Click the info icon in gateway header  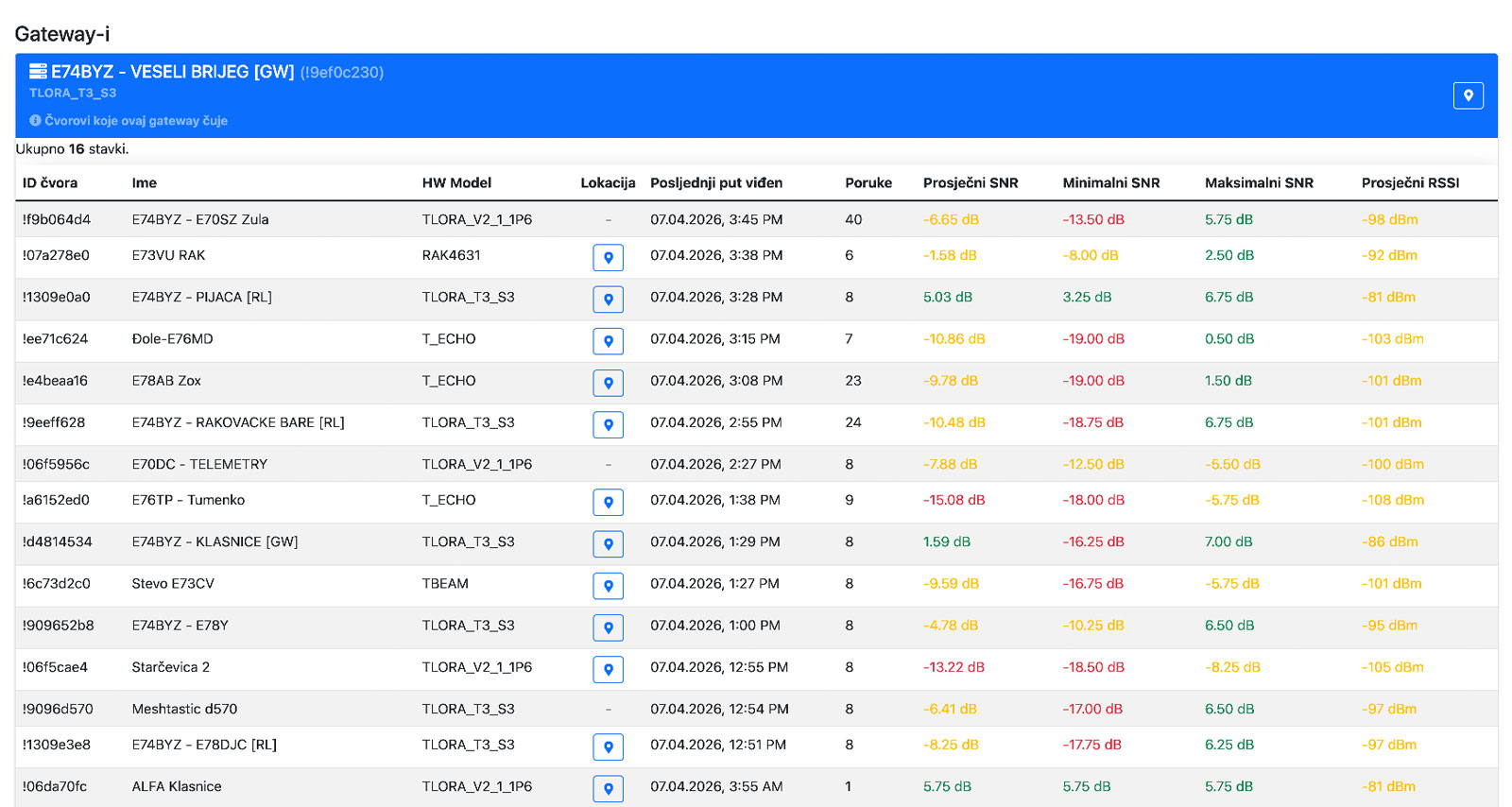pos(35,121)
